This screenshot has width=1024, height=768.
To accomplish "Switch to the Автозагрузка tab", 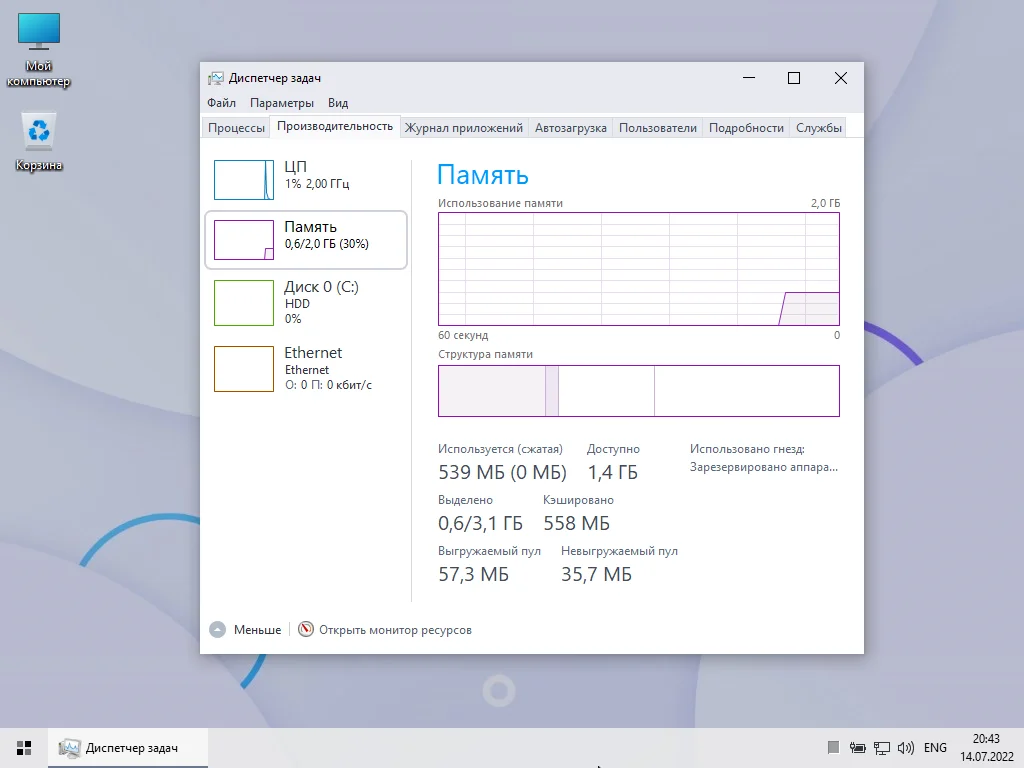I will click(x=571, y=128).
